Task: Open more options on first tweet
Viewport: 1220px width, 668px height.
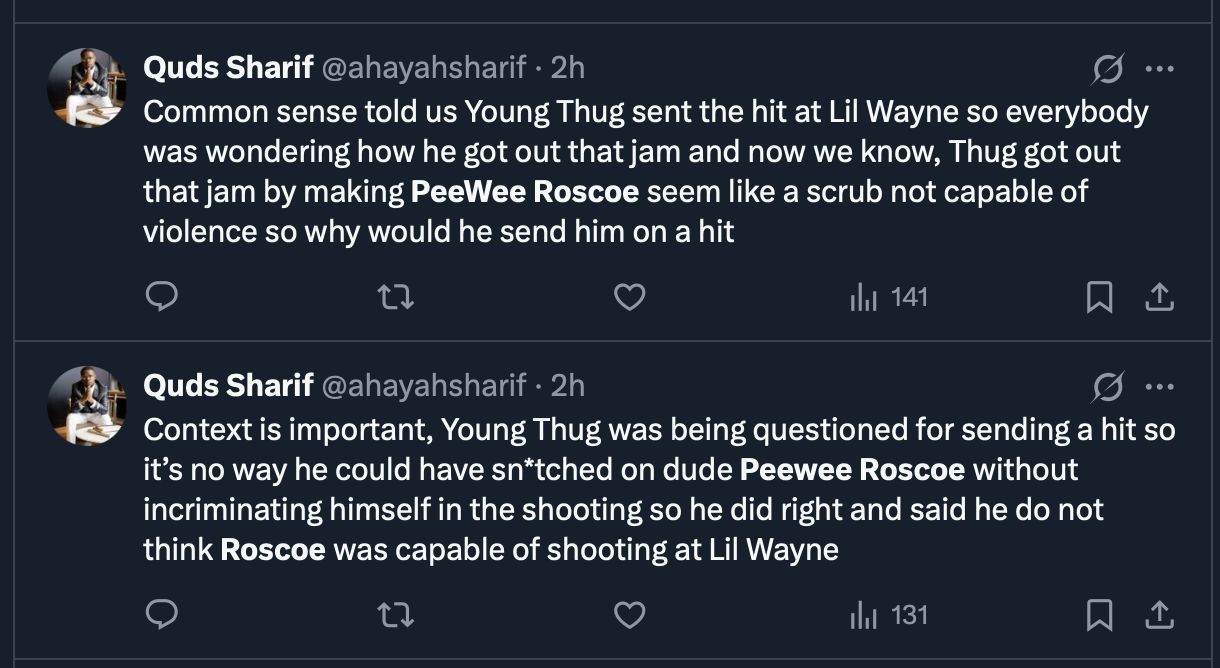Action: point(1159,69)
